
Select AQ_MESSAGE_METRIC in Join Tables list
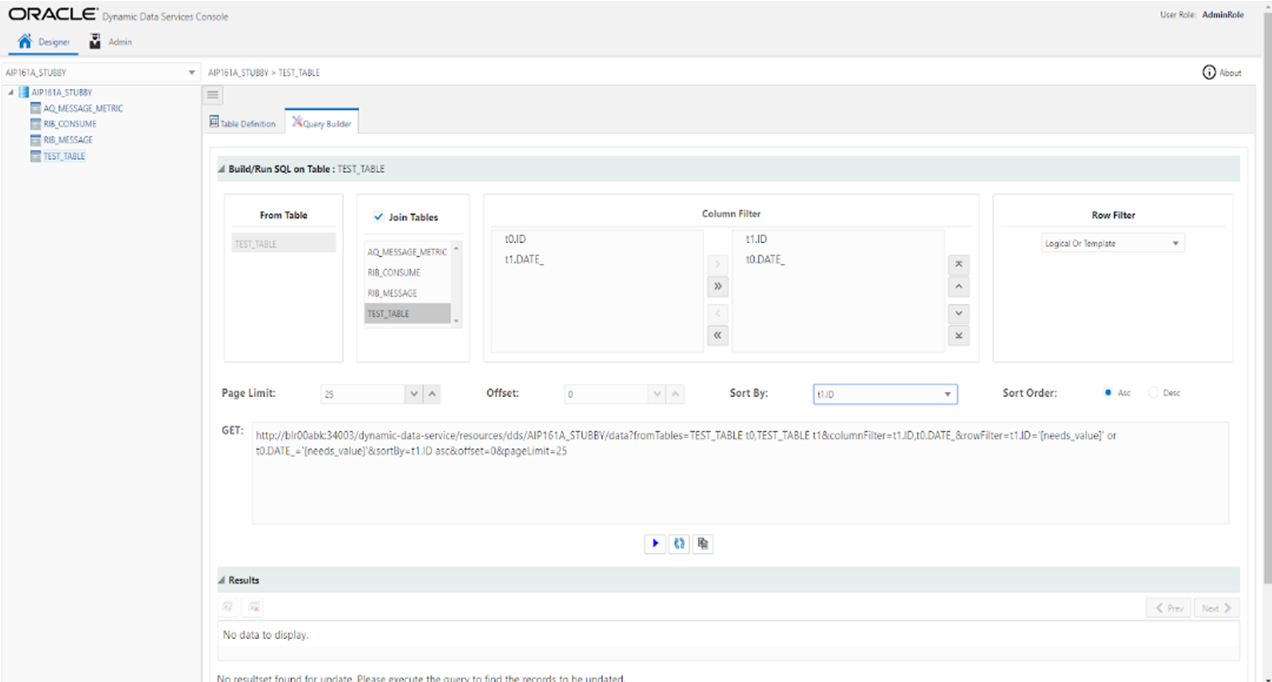click(407, 252)
